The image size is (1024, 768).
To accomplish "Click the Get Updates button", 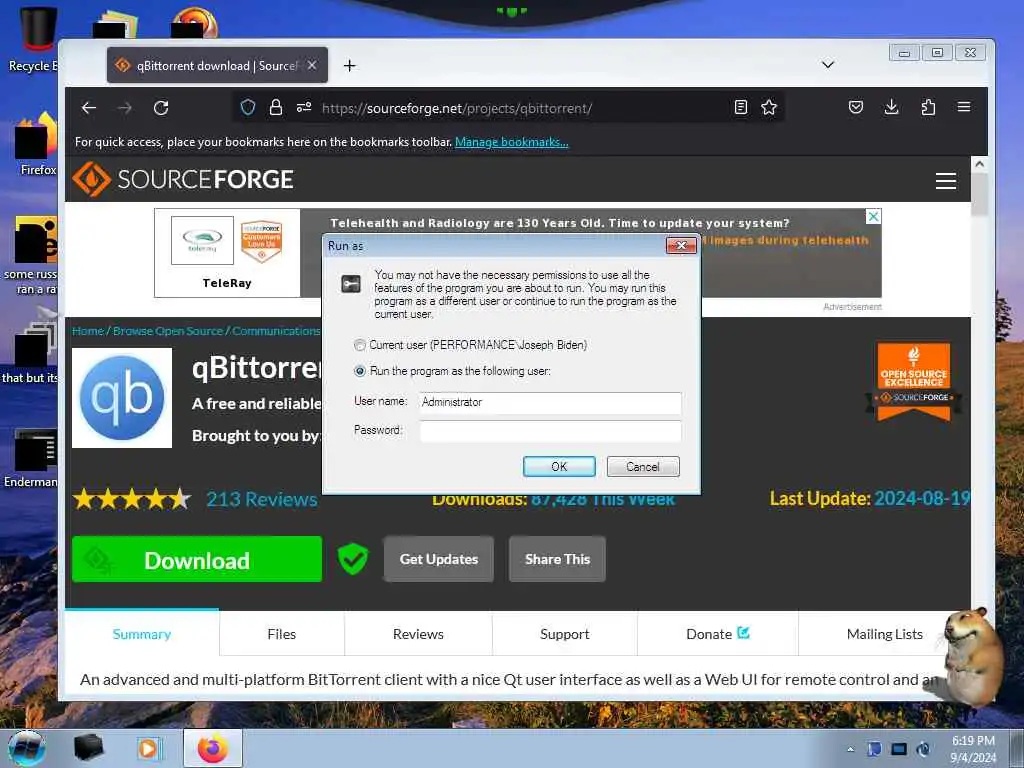I will click(439, 559).
